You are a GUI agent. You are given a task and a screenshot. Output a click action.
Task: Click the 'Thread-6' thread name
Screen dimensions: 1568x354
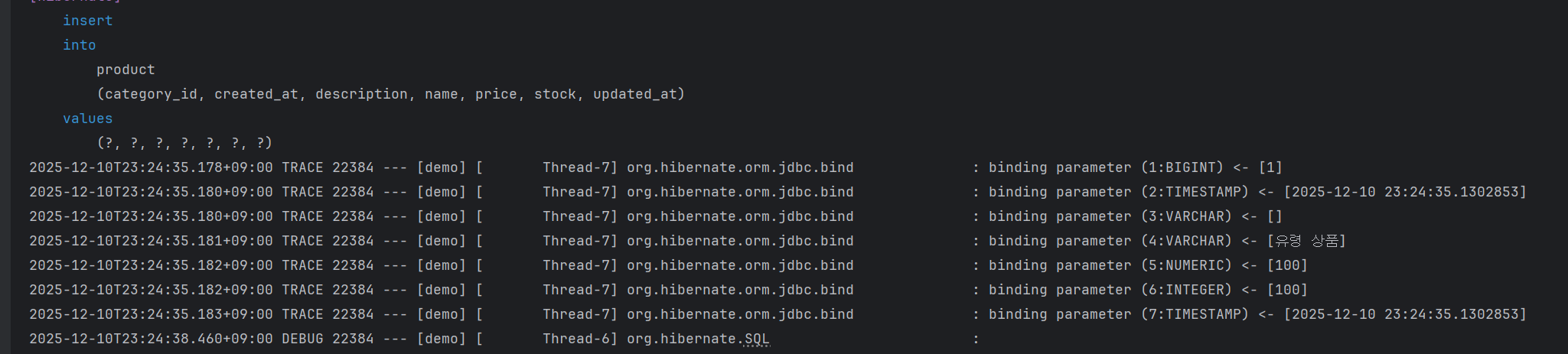(x=576, y=339)
